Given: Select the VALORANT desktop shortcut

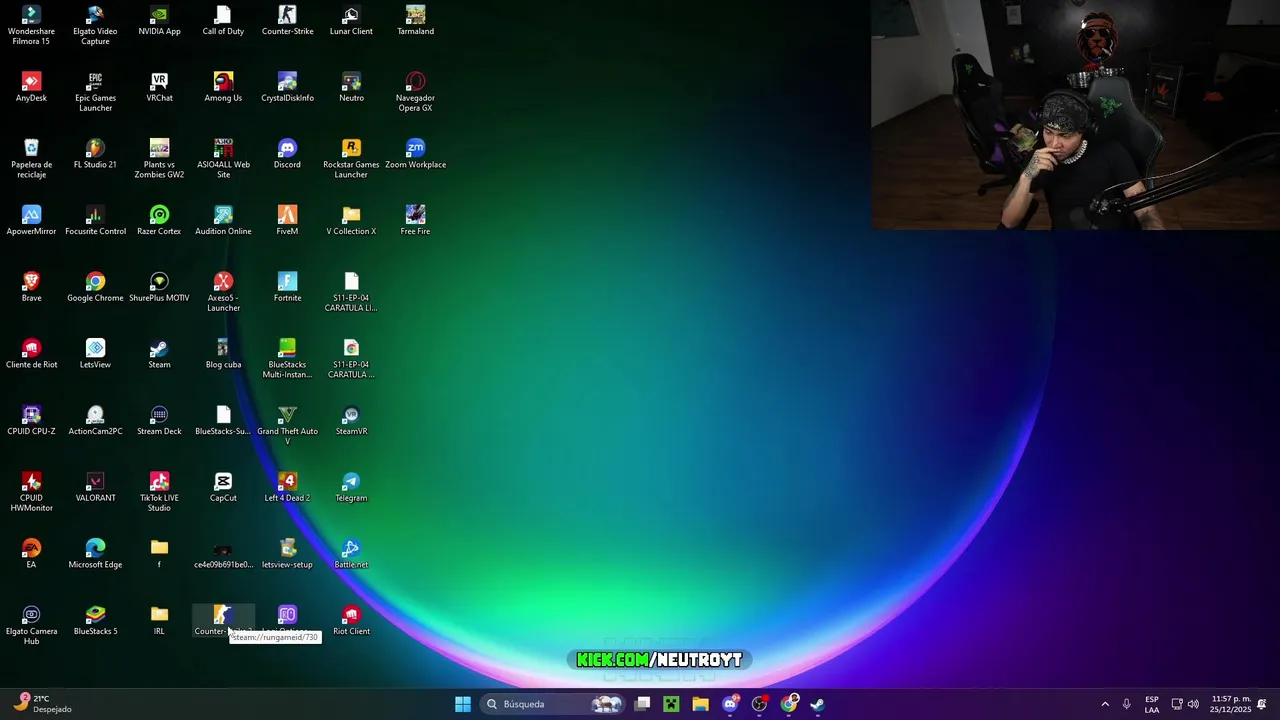Looking at the screenshot, I should [x=95, y=487].
